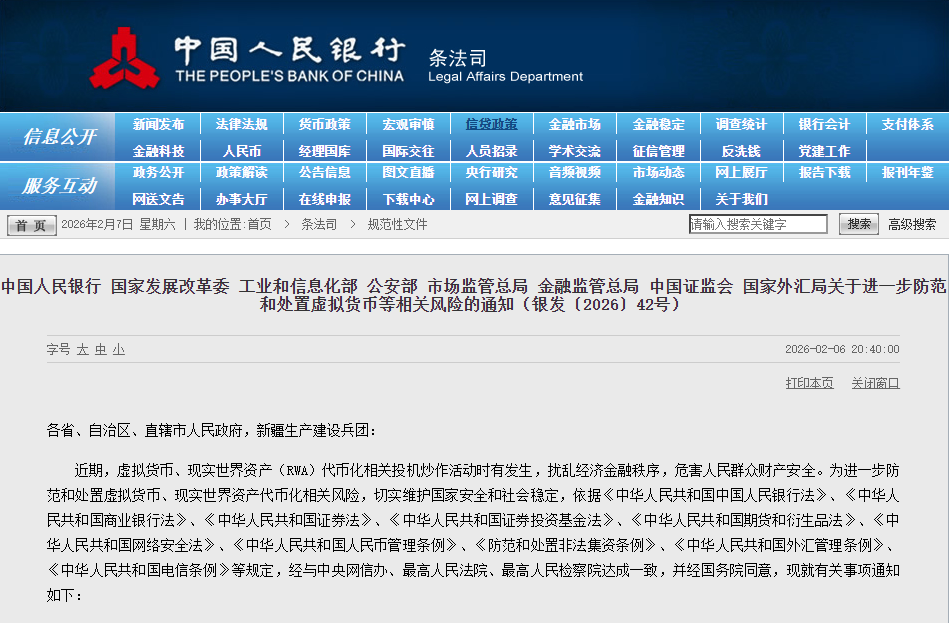Go to 音频视频 page
The height and width of the screenshot is (623, 950).
(574, 172)
